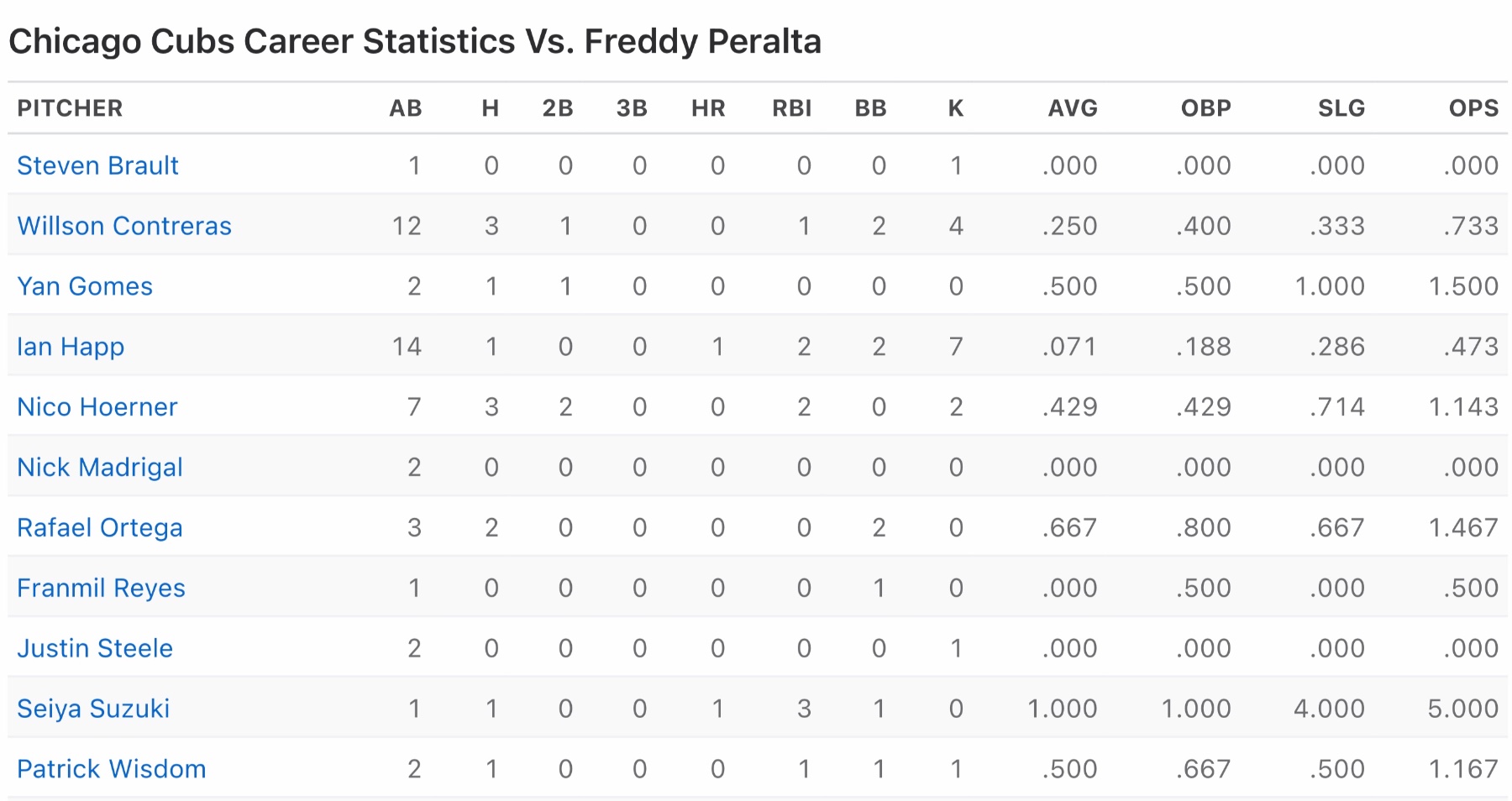
Task: Visit the Franmil Reyes link
Action: (x=101, y=588)
